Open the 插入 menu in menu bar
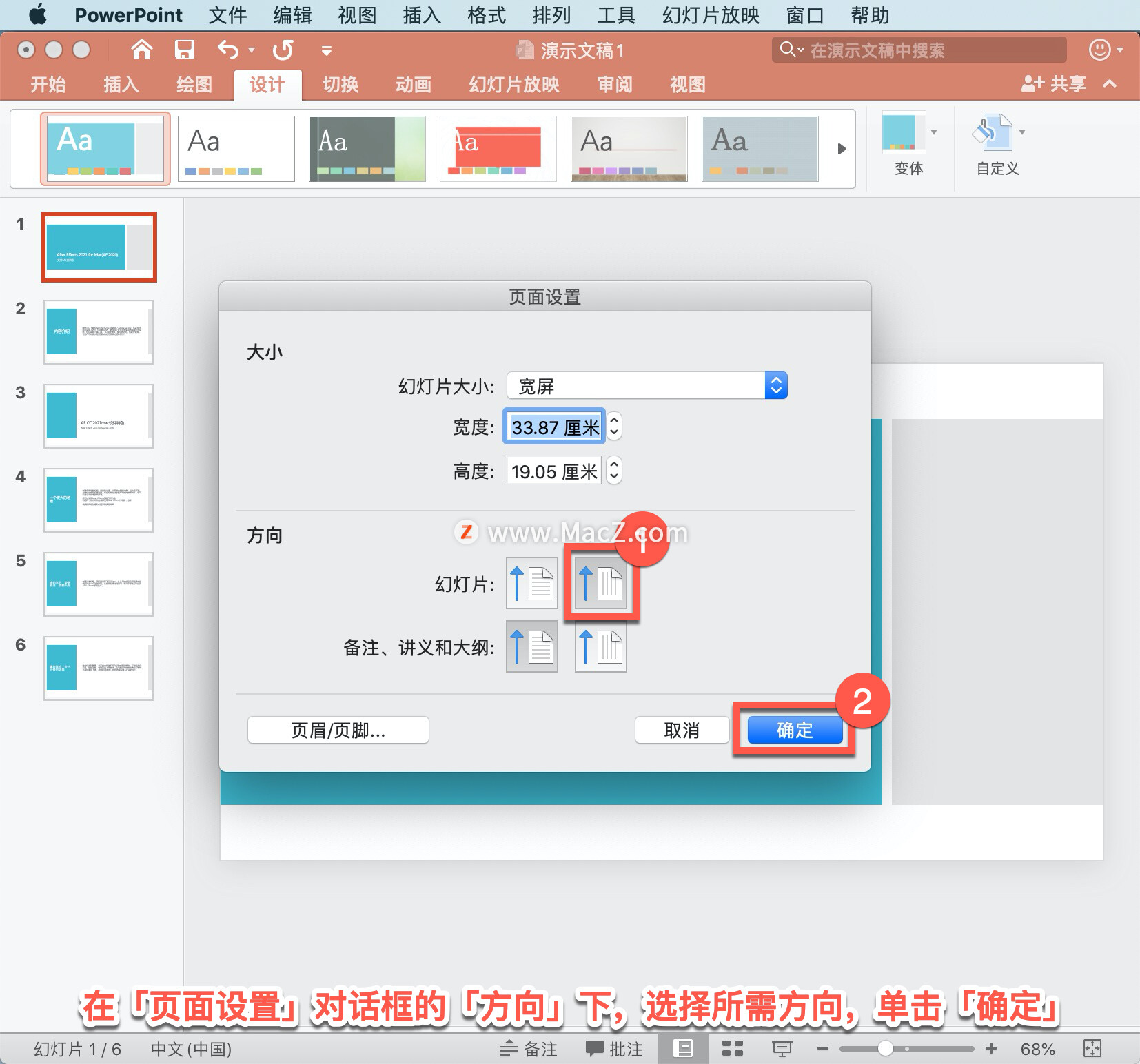 point(422,14)
